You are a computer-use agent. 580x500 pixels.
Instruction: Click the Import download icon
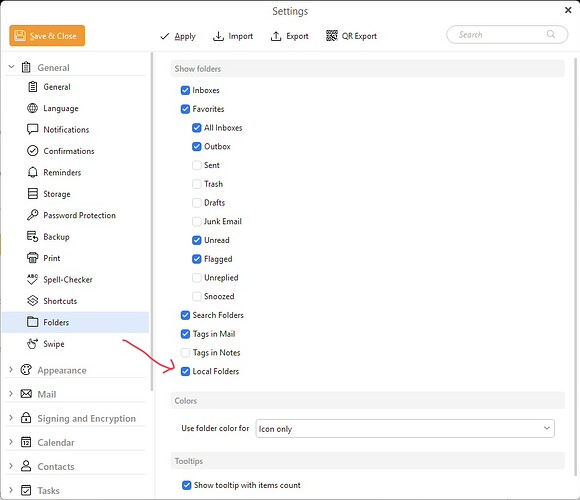218,36
